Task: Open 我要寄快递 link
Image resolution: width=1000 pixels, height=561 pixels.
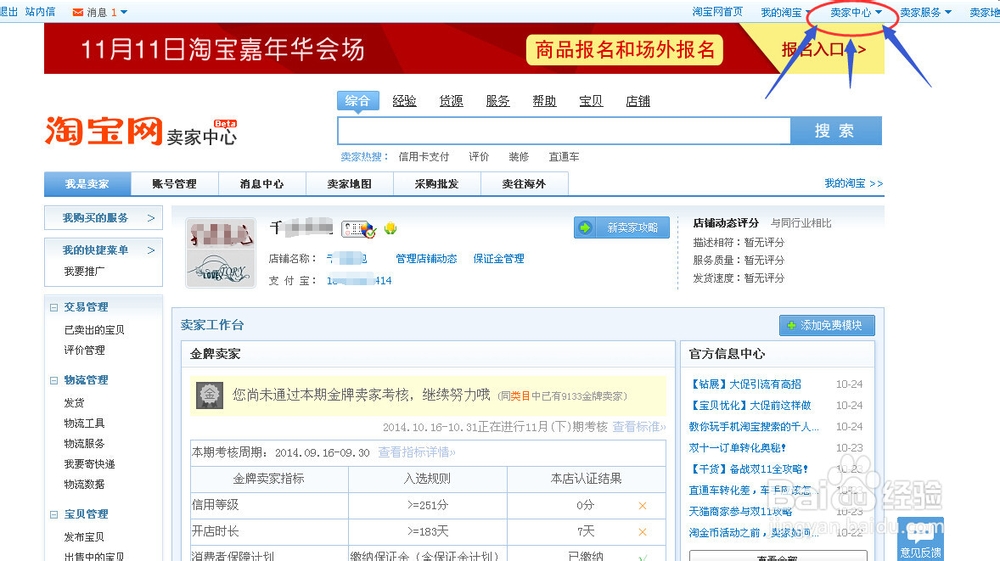Action: [x=89, y=464]
